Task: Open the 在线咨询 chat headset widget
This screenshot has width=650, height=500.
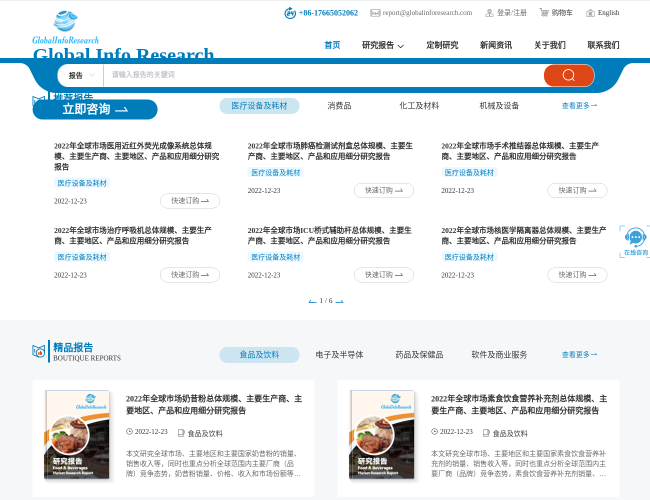Action: point(635,240)
